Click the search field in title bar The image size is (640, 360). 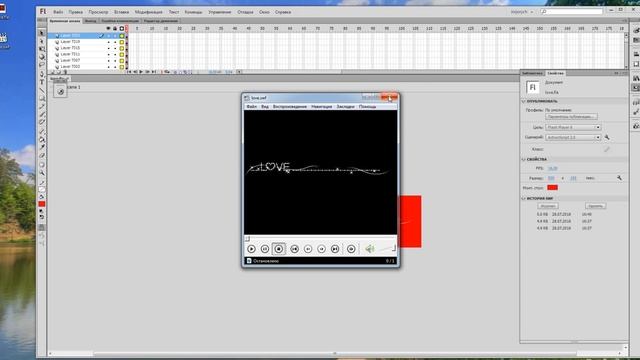[571, 11]
